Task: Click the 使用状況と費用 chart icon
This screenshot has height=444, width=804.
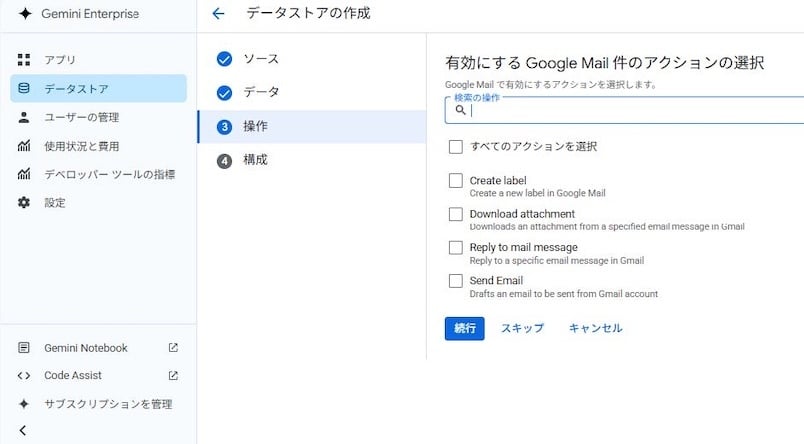Action: (x=24, y=146)
